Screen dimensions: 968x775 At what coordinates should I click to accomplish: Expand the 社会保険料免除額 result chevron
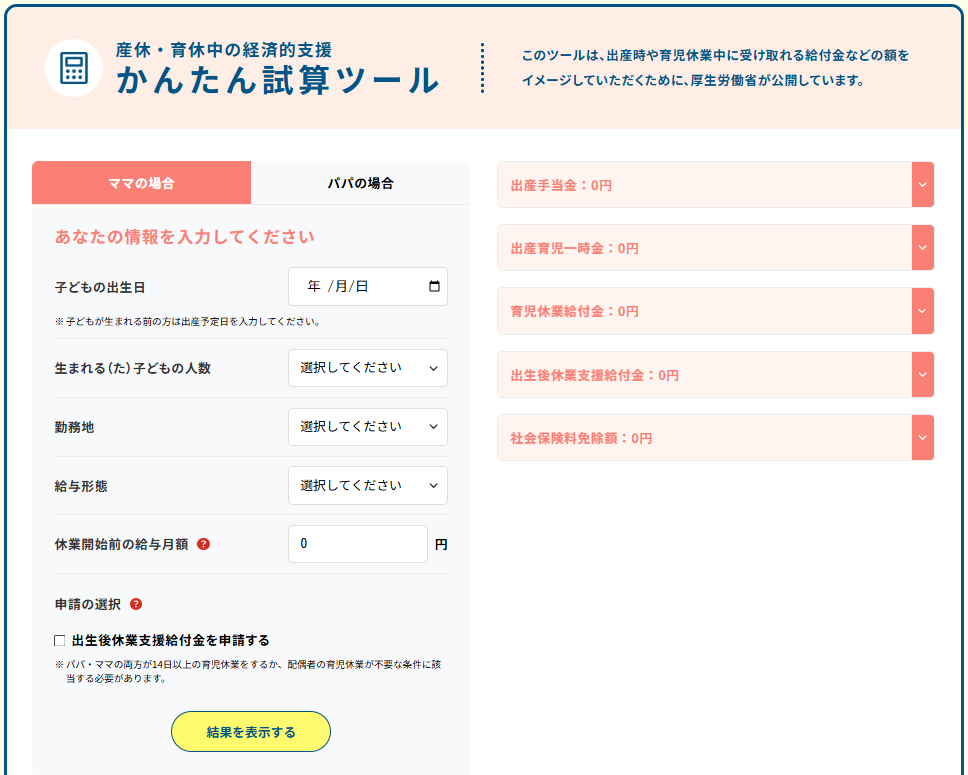tap(922, 438)
